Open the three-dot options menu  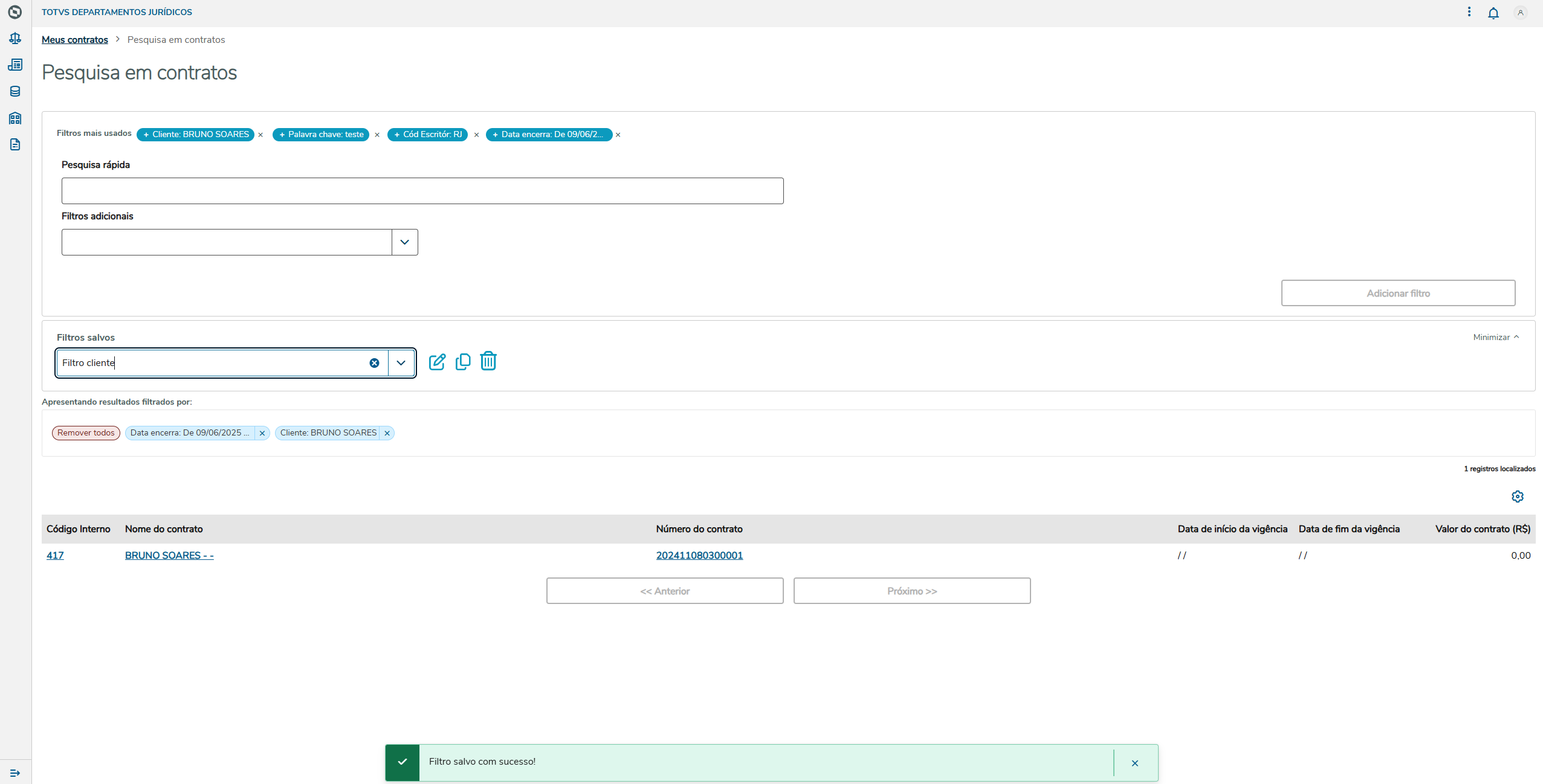(x=1469, y=12)
